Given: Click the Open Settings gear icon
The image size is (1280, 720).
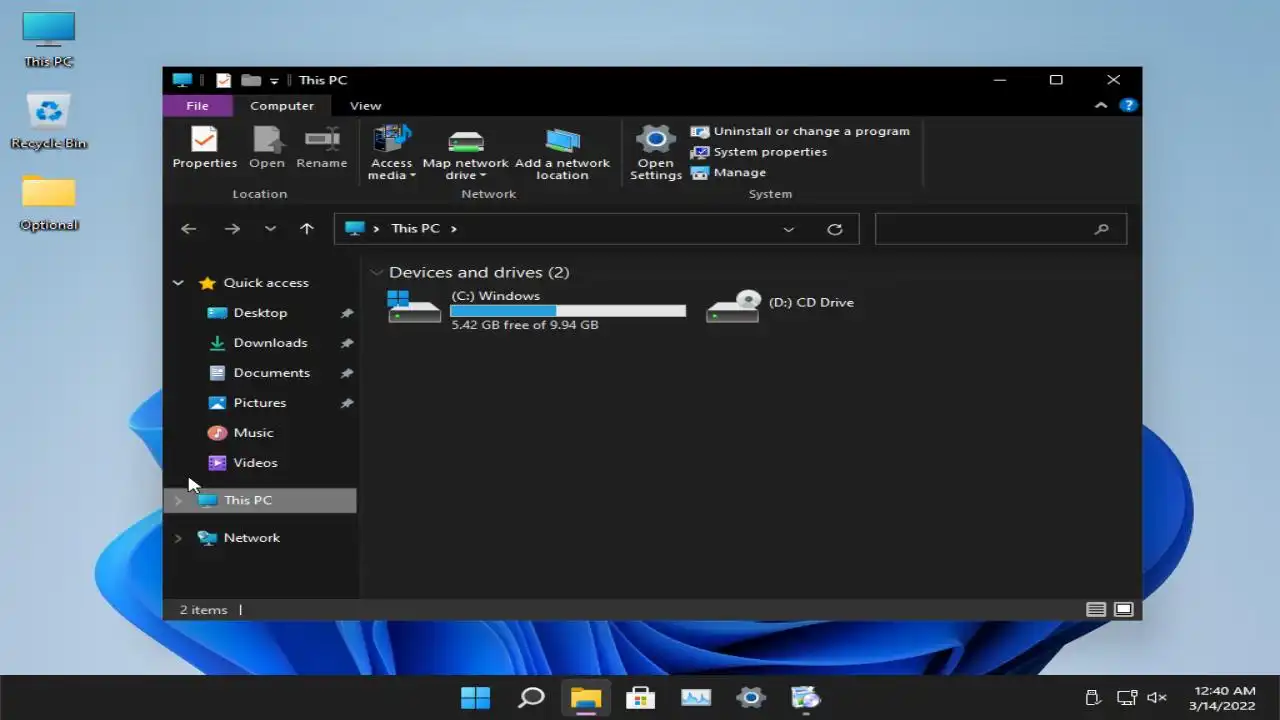Looking at the screenshot, I should click(656, 138).
